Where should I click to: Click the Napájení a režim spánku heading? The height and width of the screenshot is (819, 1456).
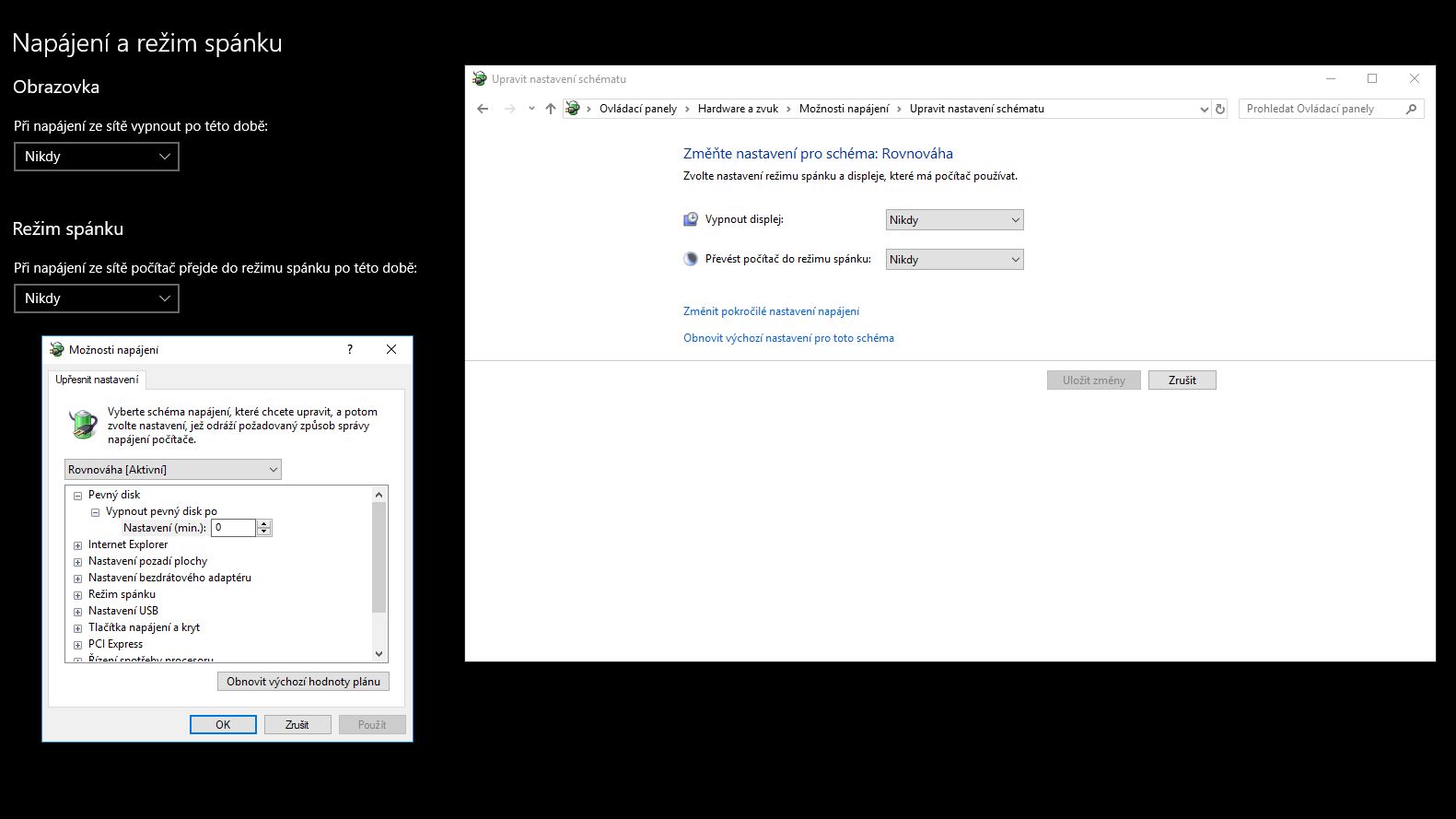[147, 43]
